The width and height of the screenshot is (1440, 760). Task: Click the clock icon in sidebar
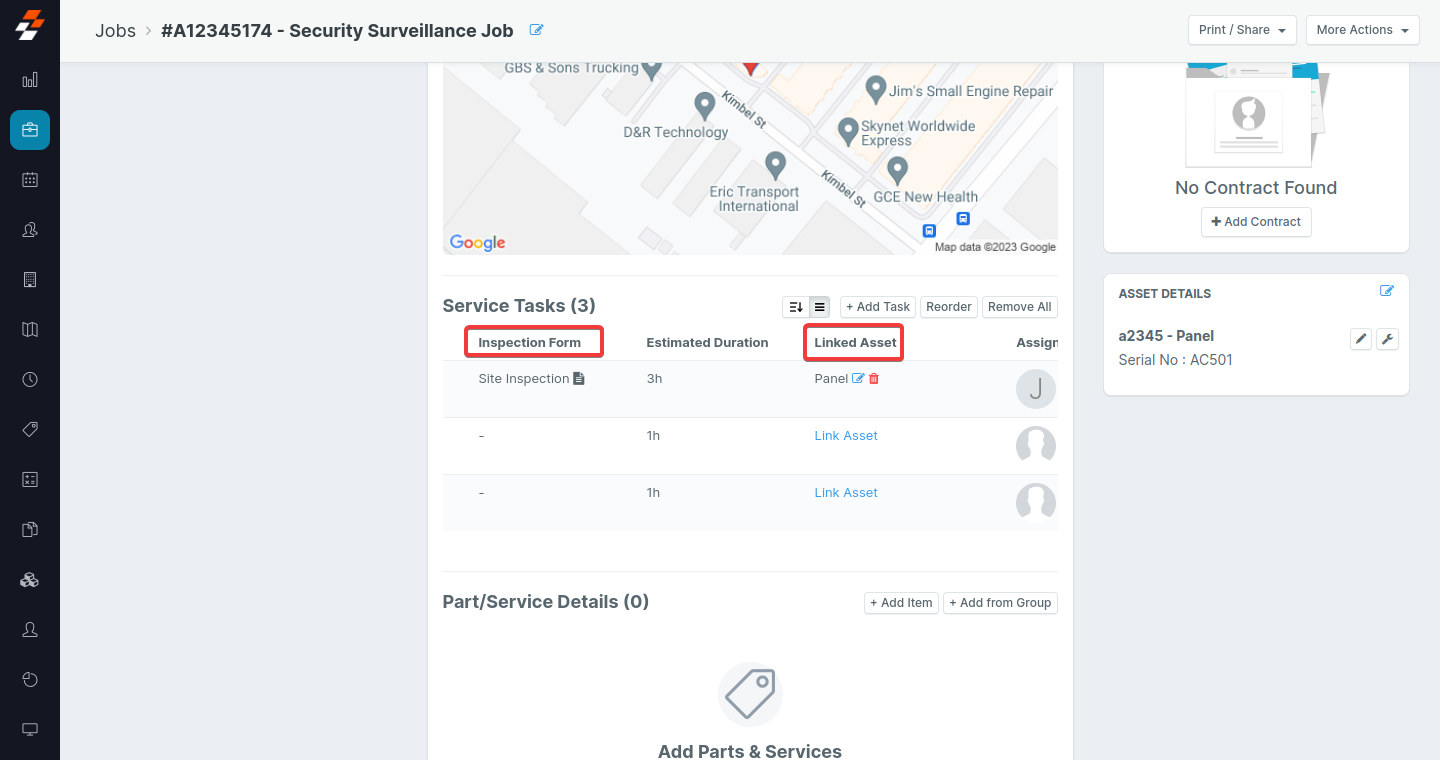(30, 380)
